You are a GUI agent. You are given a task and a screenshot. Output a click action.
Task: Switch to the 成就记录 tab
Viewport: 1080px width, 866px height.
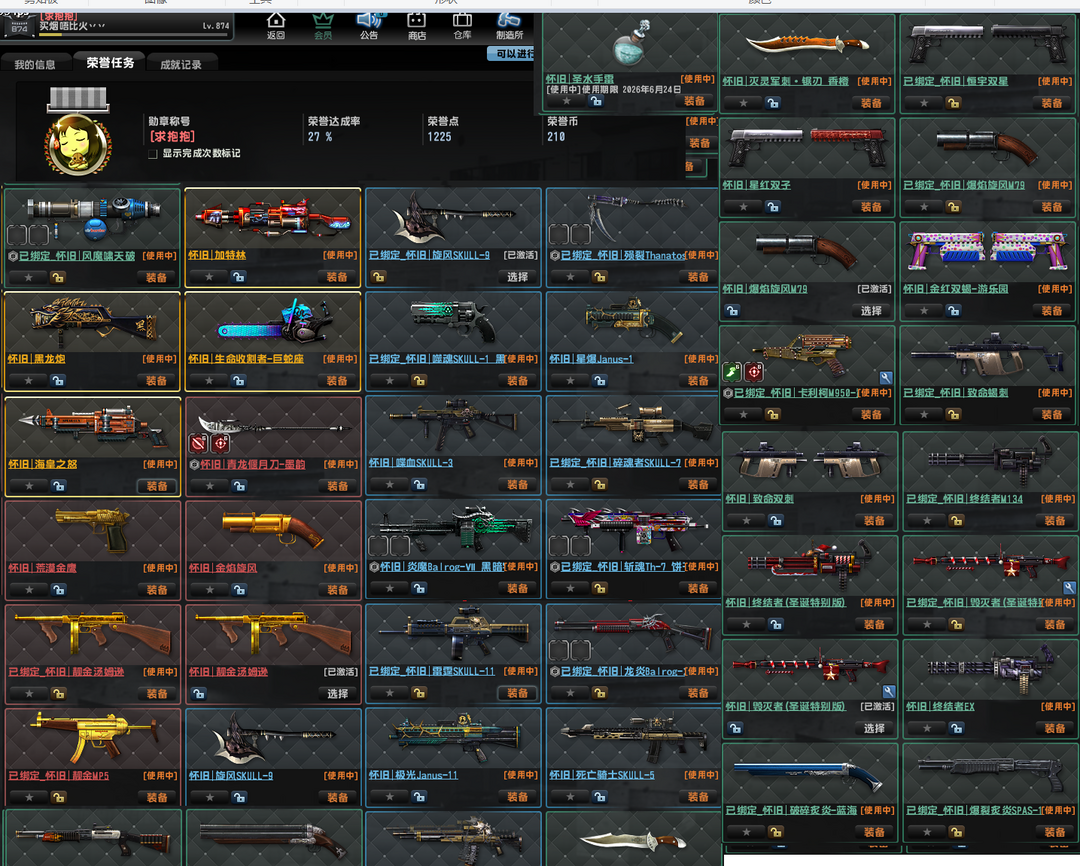click(181, 65)
